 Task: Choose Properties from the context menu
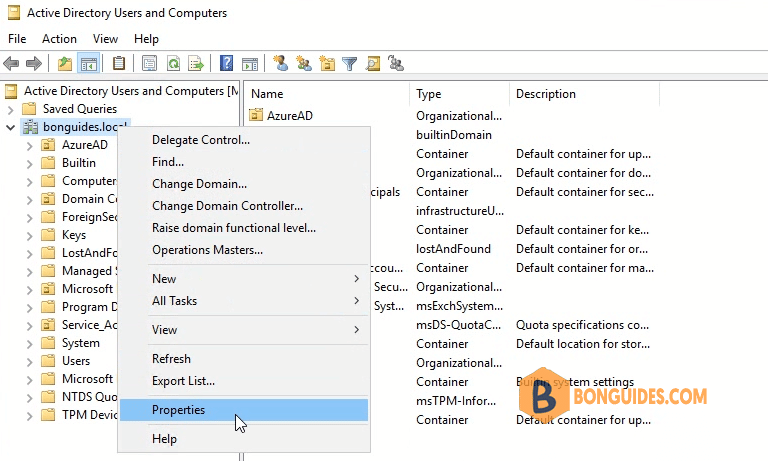pyautogui.click(x=244, y=410)
